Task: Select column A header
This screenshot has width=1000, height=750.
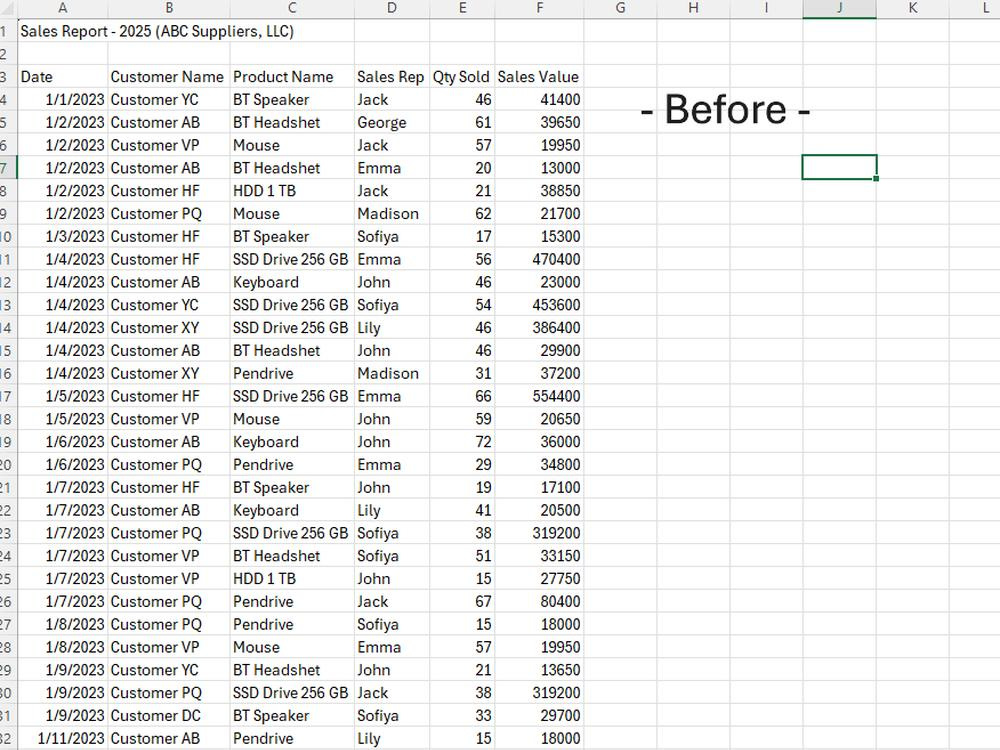Action: point(62,8)
